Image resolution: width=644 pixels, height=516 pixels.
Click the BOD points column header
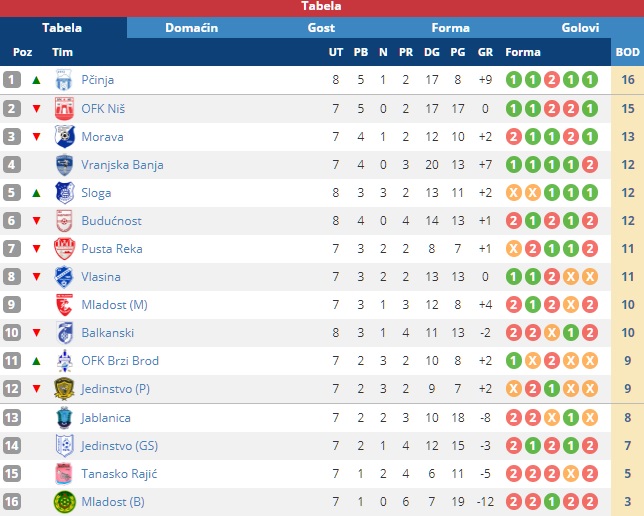628,52
